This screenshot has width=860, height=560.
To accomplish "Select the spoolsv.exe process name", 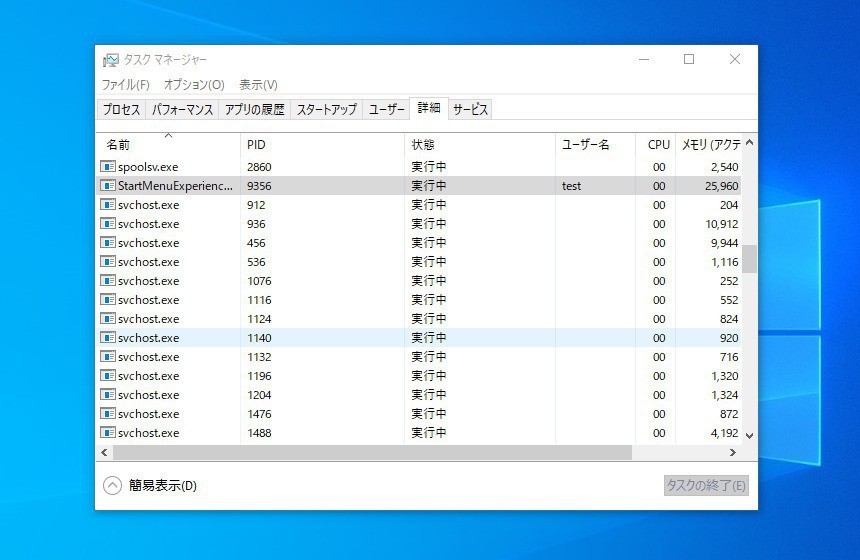I will (x=148, y=167).
